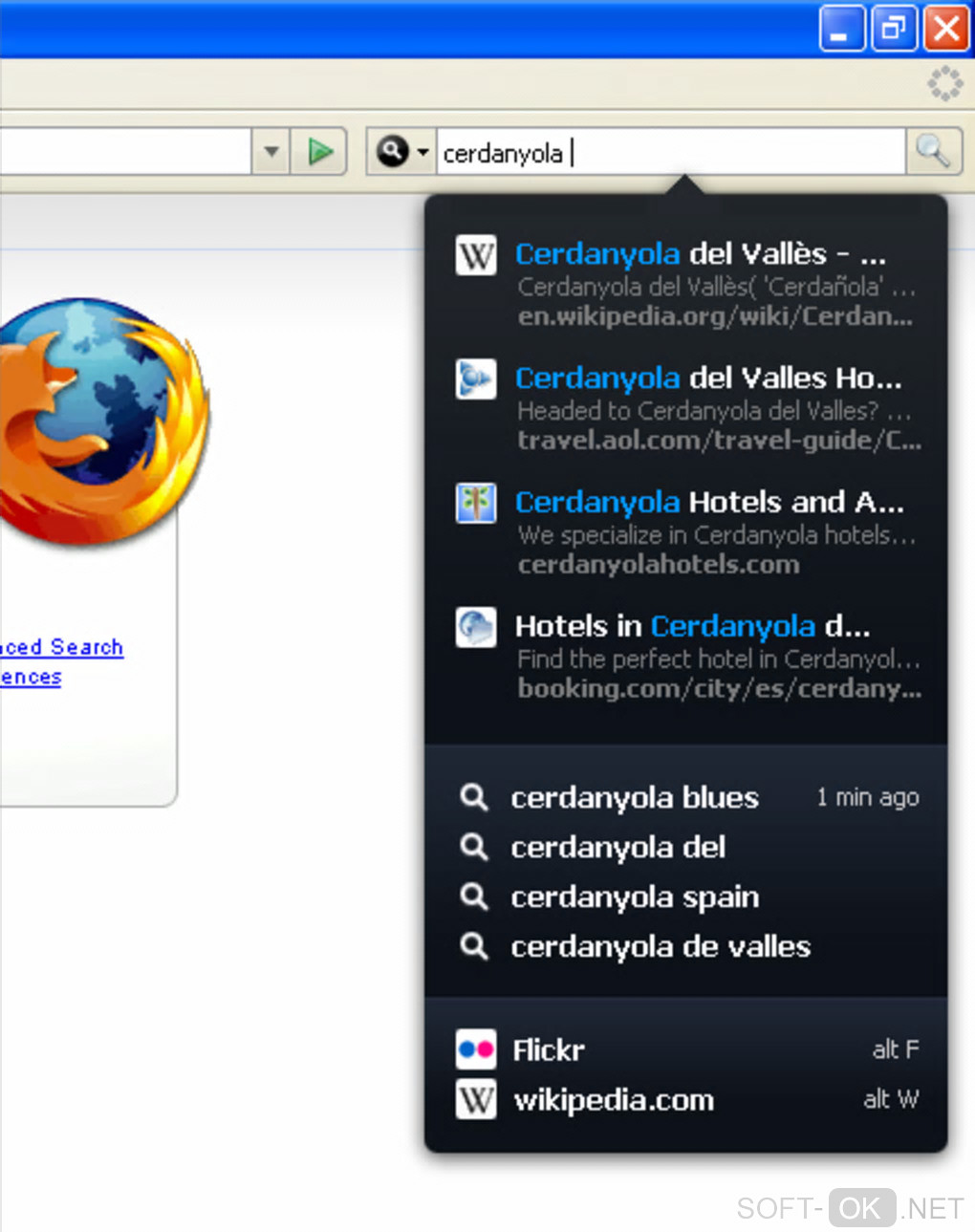Click the booking.com/city/es/cerdany... URL
The height and width of the screenshot is (1232, 975).
[x=720, y=689]
